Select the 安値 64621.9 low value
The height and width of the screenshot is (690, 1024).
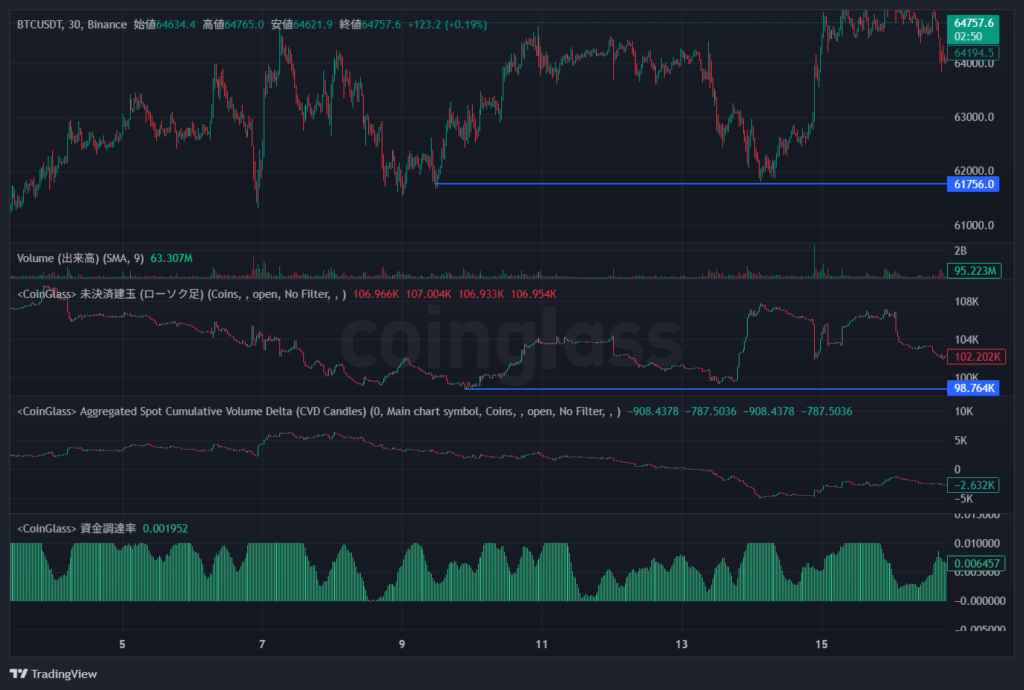pos(302,25)
